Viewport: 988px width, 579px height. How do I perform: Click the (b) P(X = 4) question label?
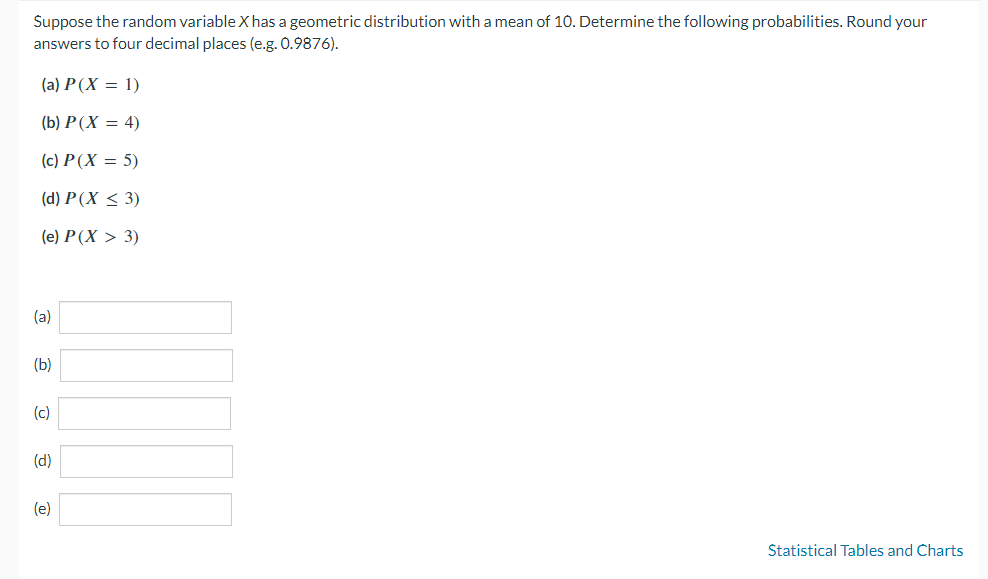click(90, 123)
